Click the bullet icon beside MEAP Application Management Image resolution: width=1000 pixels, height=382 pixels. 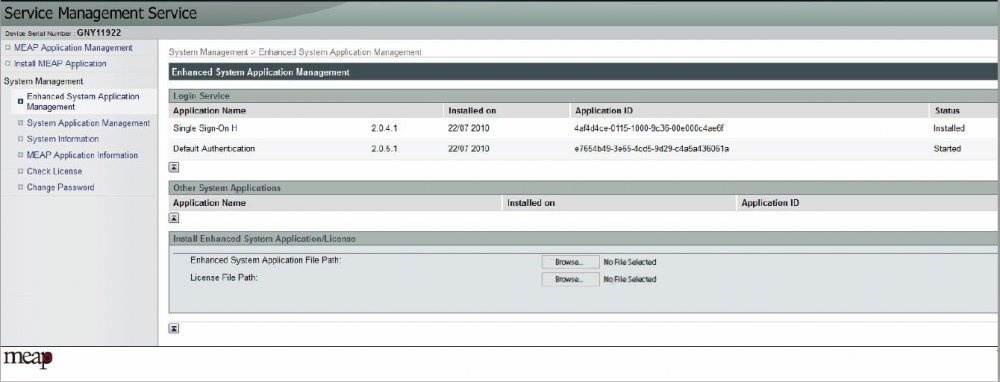[x=8, y=48]
